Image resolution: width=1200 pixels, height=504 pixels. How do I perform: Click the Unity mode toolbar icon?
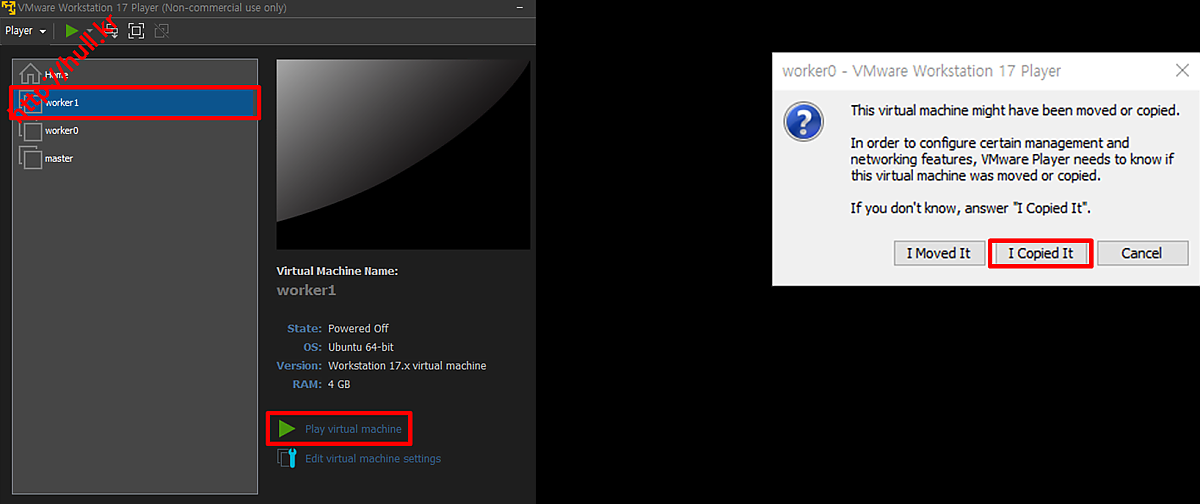point(161,31)
